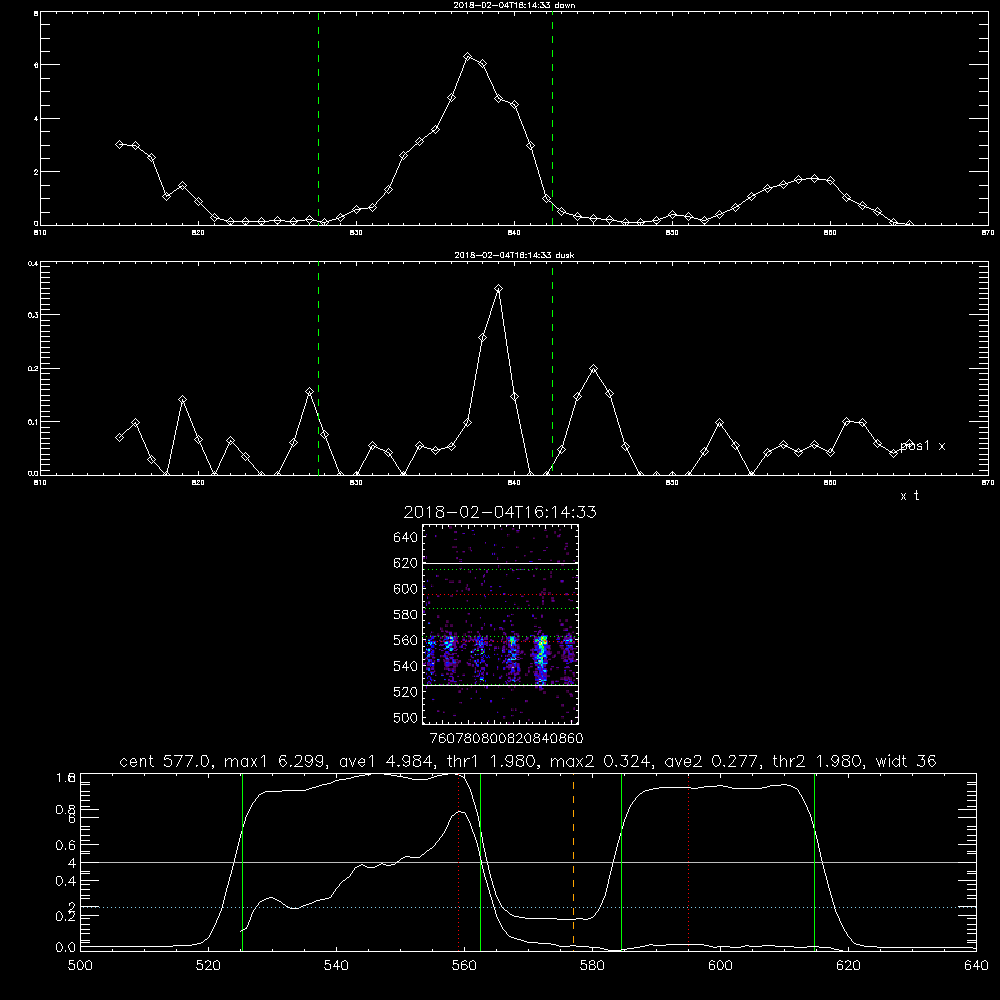Click the orange dashed center line in bottom plot
The height and width of the screenshot is (1000, 1000).
573,860
